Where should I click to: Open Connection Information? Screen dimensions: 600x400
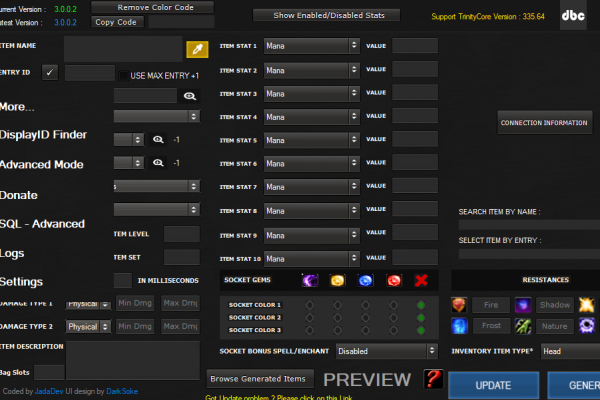point(545,123)
